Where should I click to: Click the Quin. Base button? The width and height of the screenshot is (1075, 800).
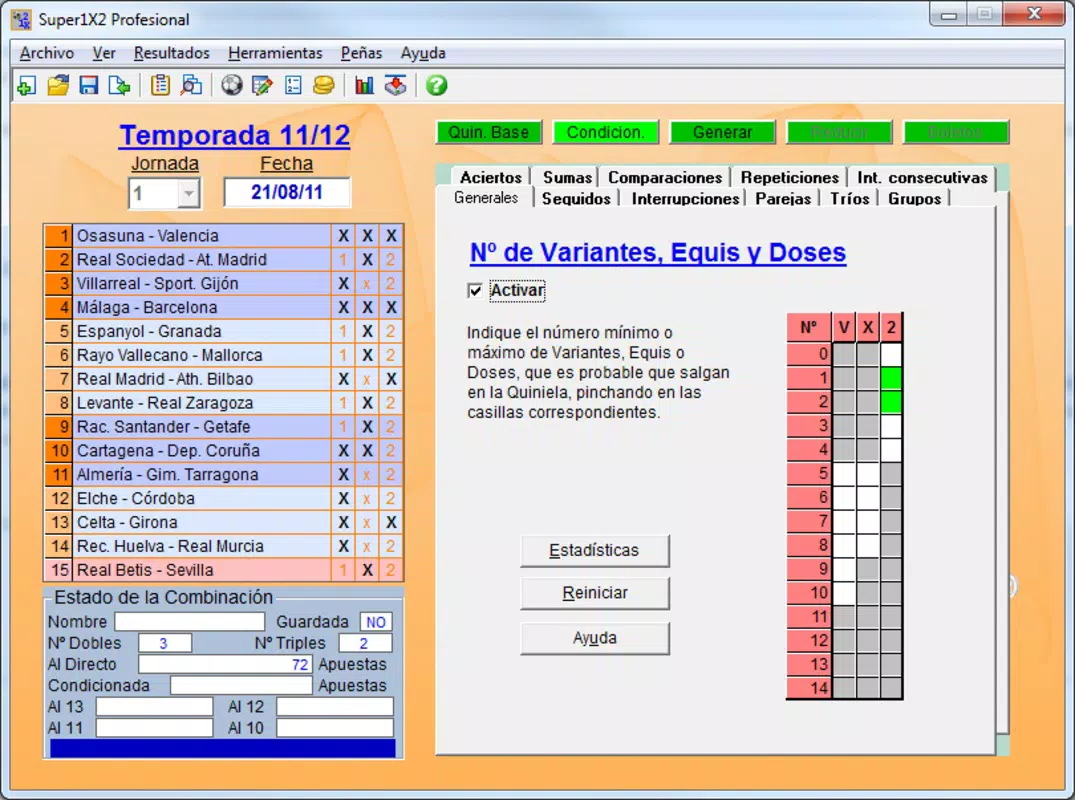click(489, 132)
